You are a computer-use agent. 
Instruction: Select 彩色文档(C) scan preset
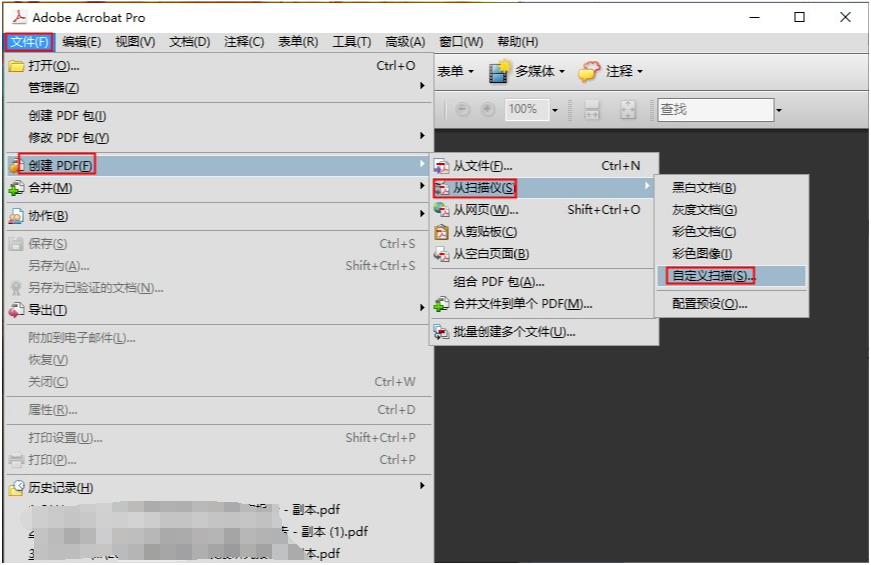point(731,232)
